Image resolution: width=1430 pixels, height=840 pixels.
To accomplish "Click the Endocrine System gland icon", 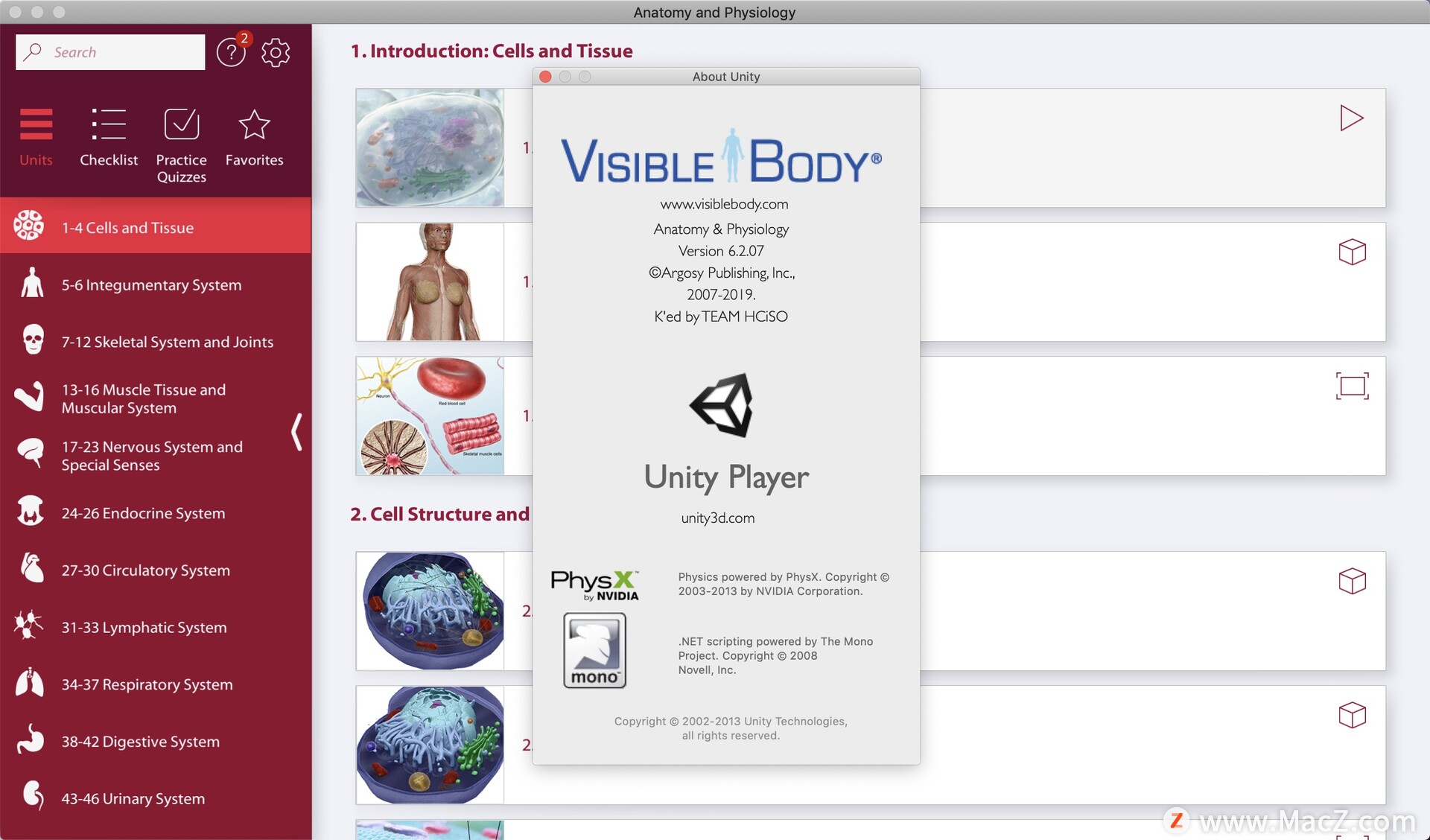I will [31, 511].
